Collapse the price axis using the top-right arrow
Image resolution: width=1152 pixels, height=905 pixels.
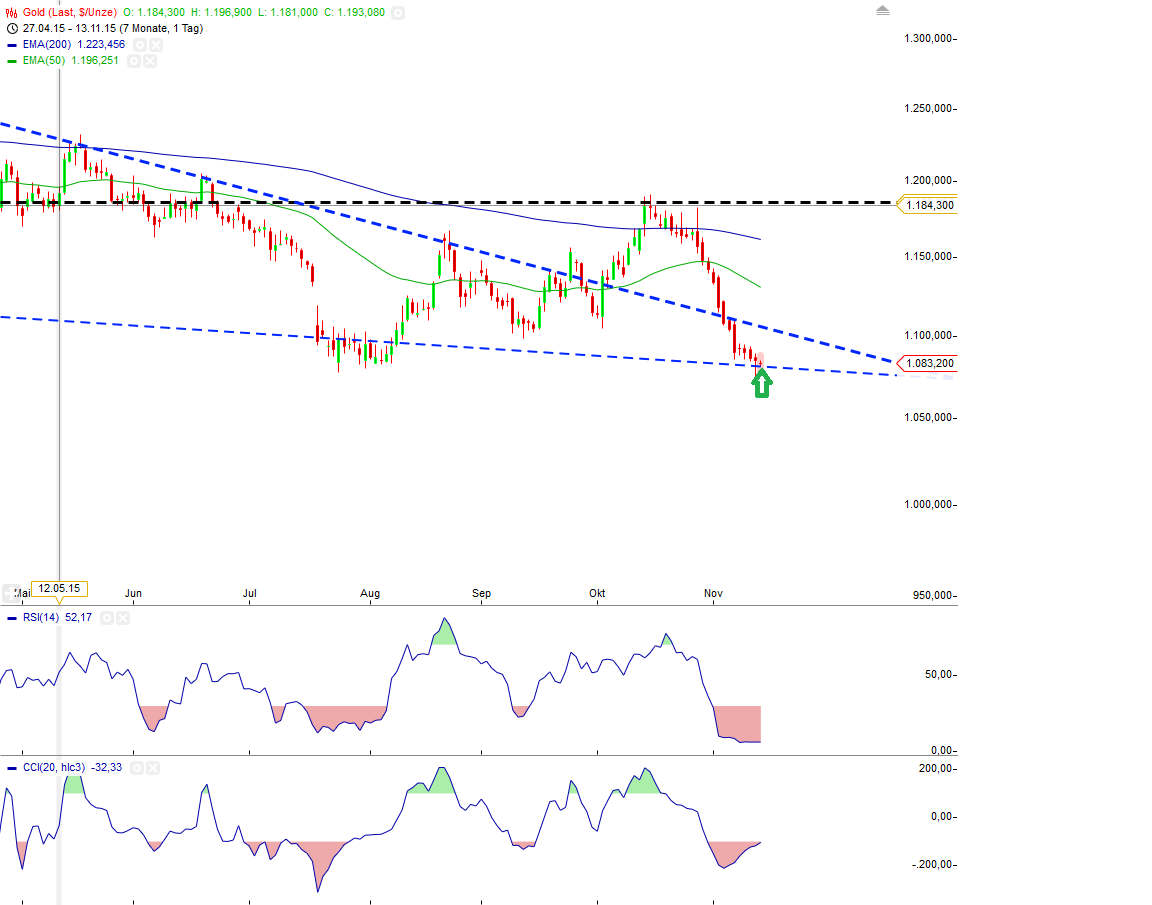883,9
